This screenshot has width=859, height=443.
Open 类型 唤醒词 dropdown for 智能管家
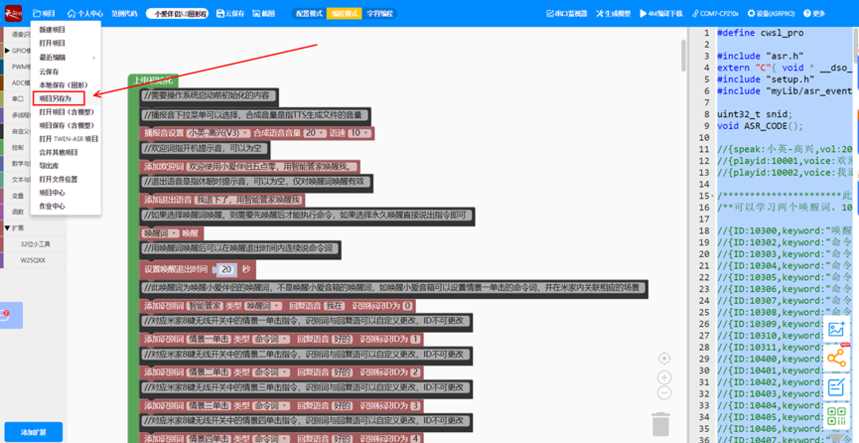(x=263, y=306)
